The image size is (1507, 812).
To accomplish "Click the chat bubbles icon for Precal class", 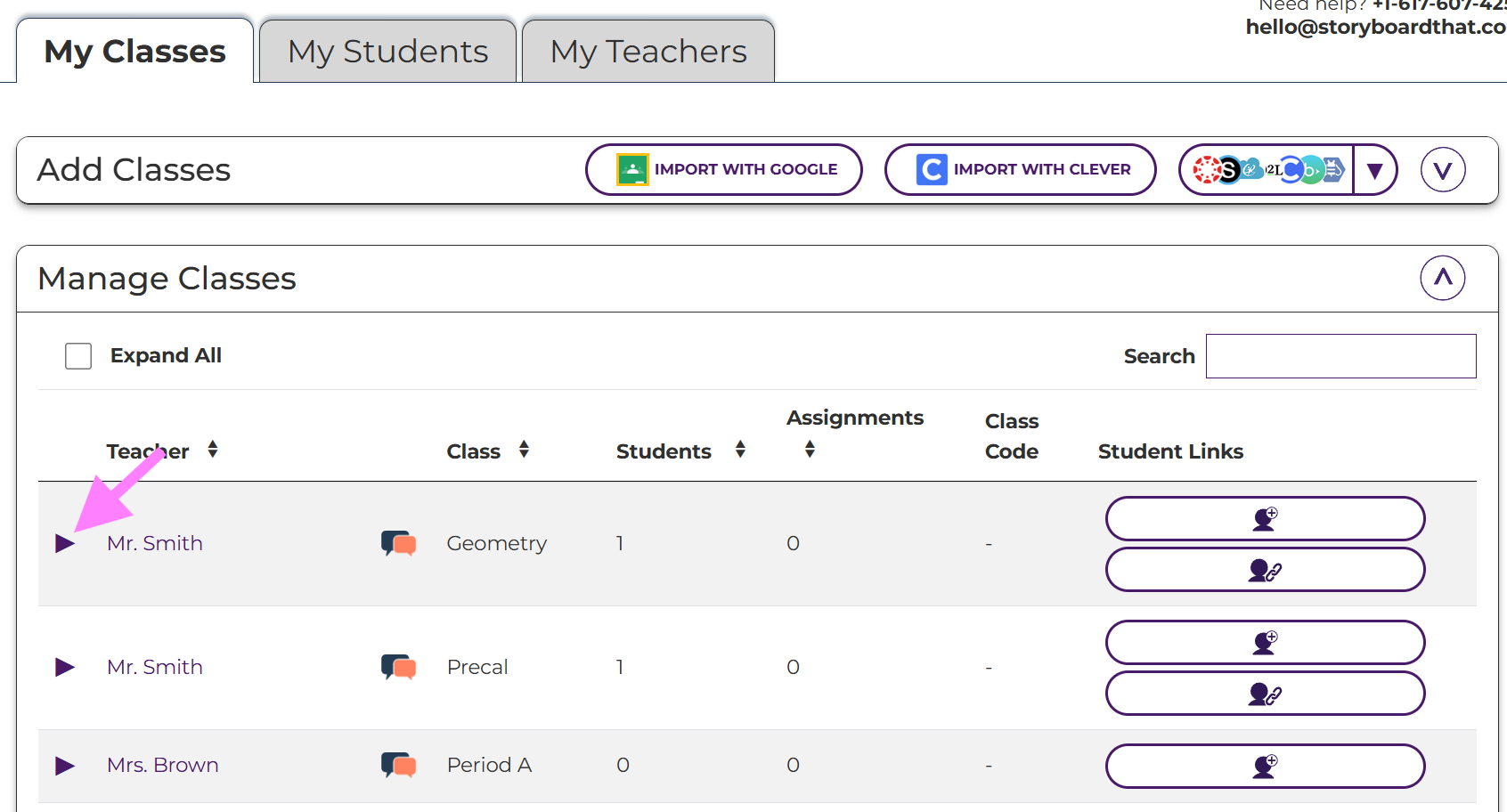I will [x=398, y=667].
